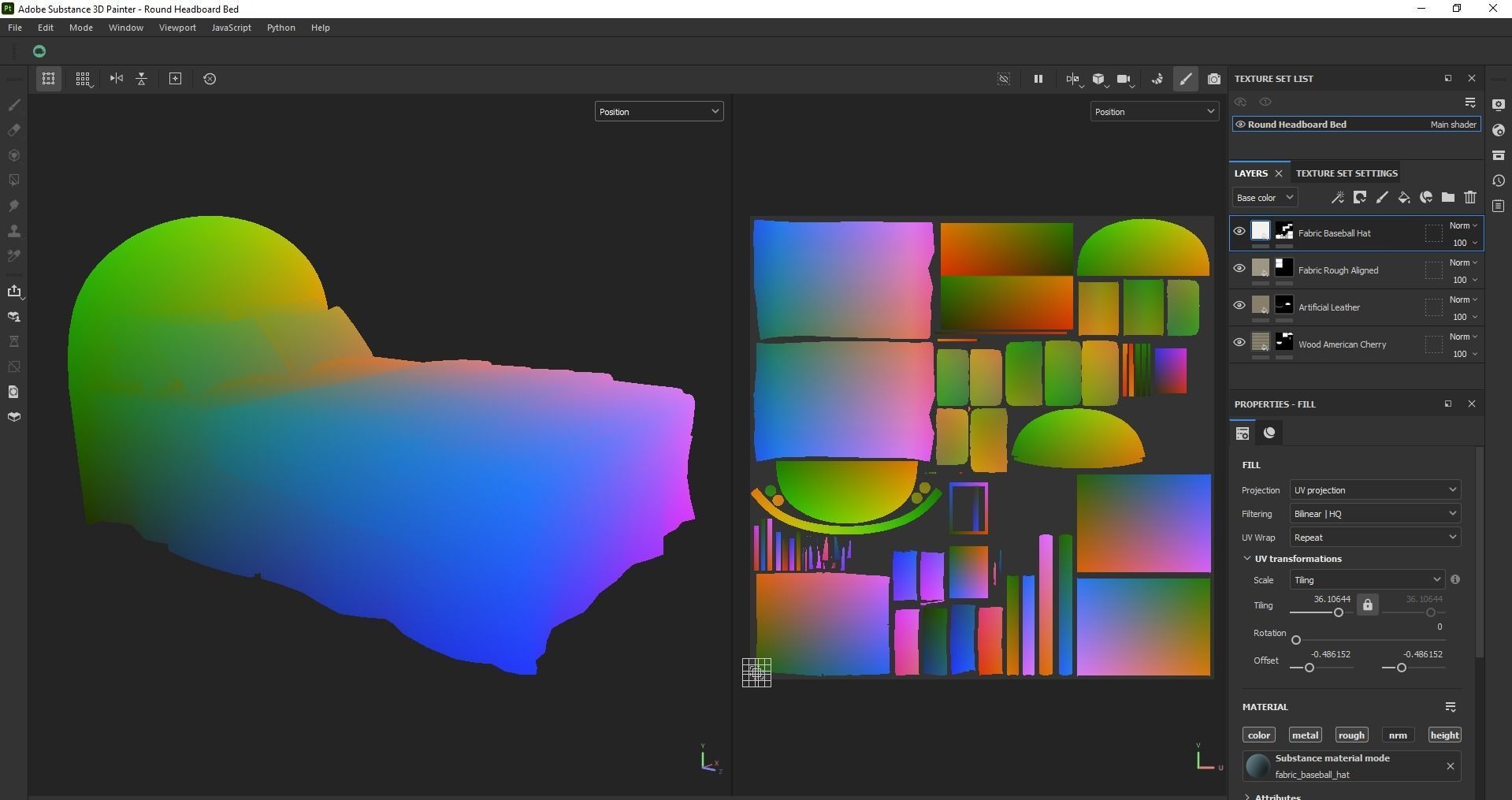Open the camera settings video icon

click(1125, 79)
